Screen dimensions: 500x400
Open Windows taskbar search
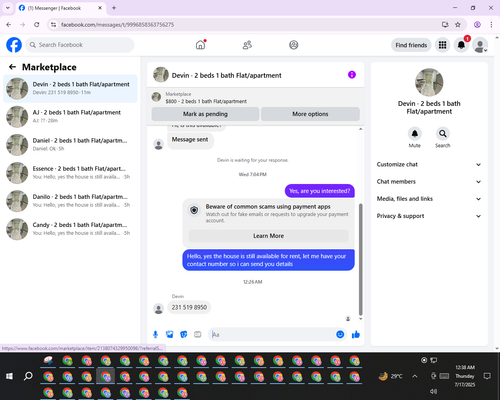(x=29, y=376)
